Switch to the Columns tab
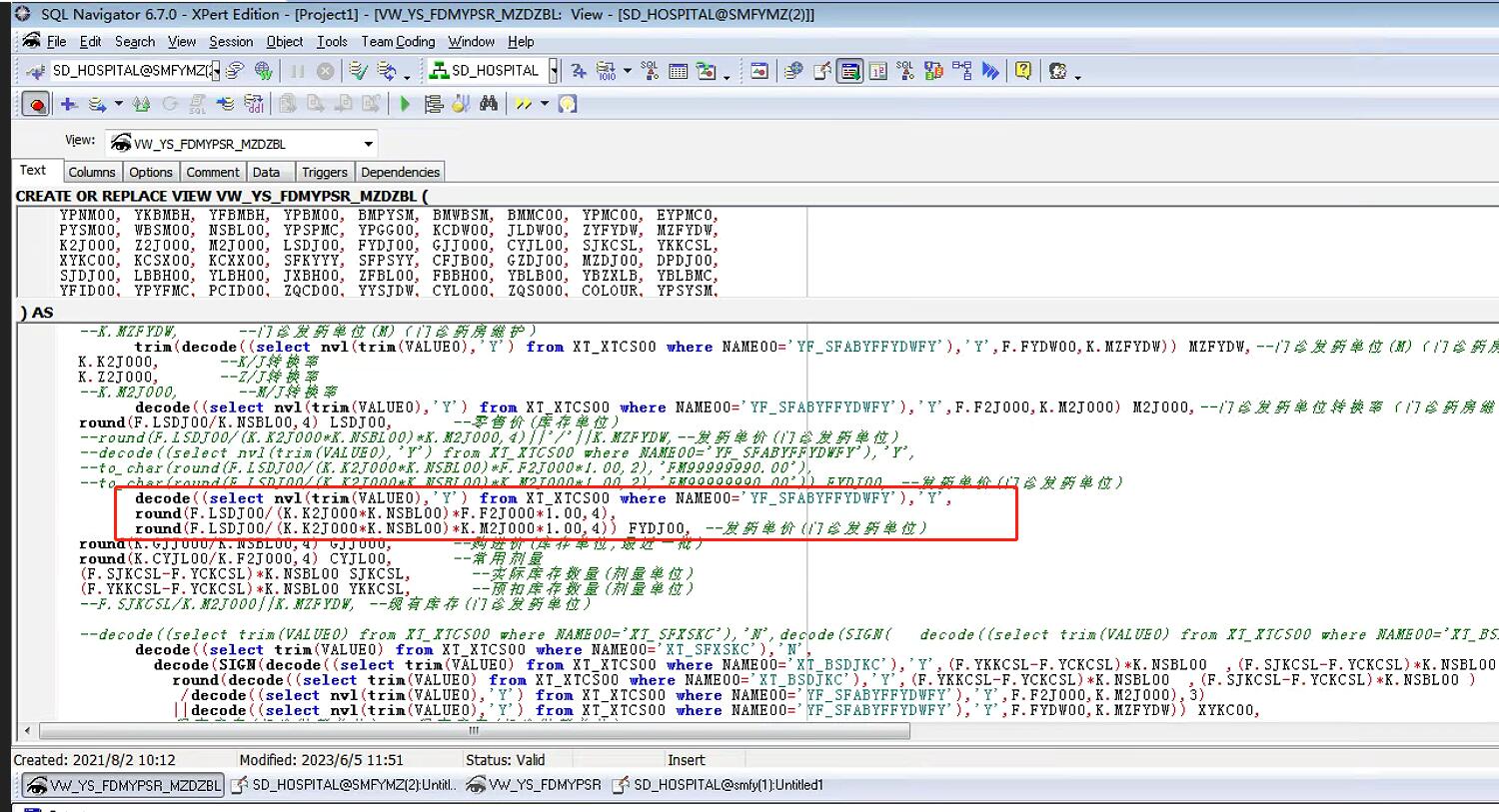This screenshot has width=1499, height=812. tap(92, 172)
